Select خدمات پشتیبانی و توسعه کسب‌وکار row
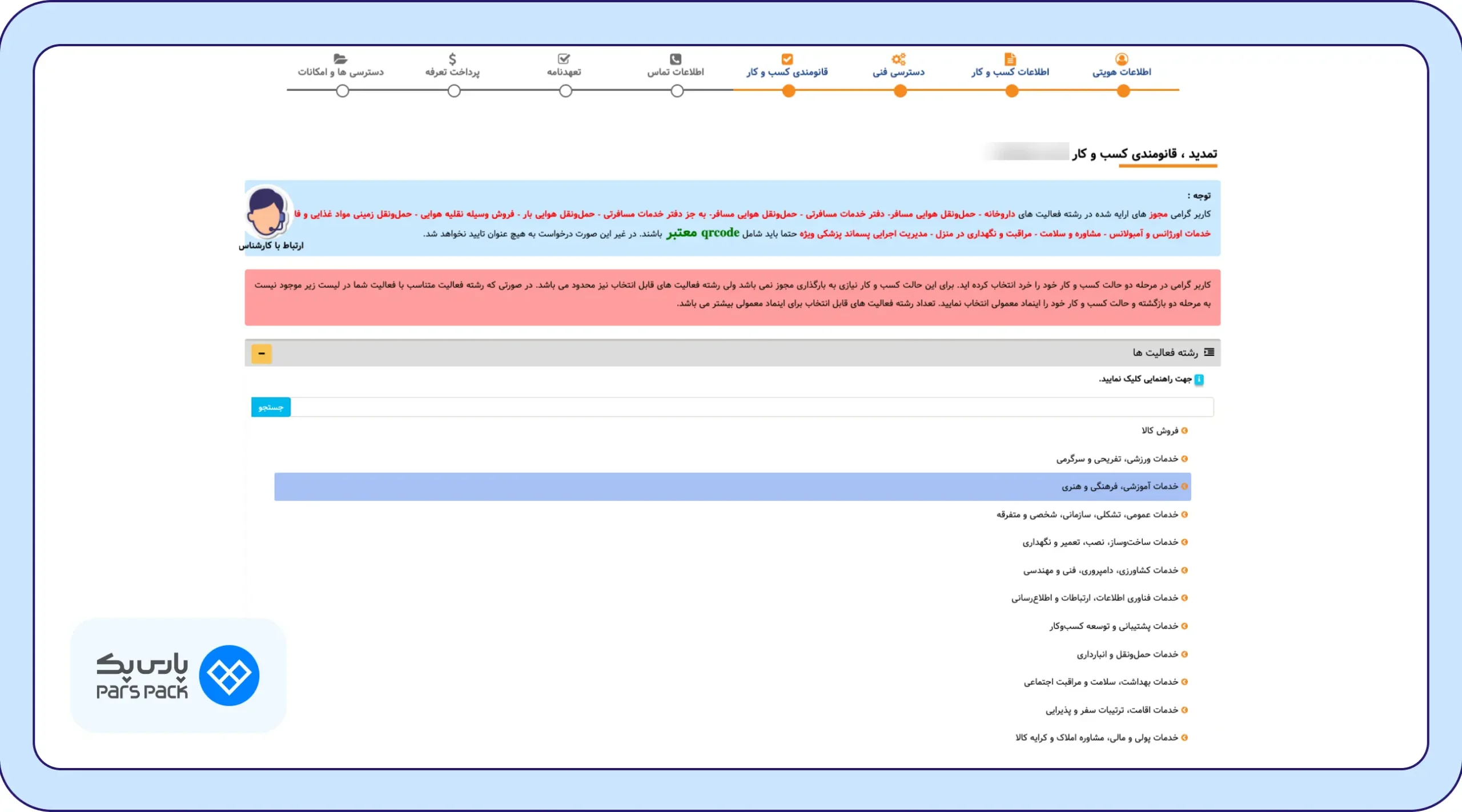The image size is (1462, 812). tap(1114, 626)
